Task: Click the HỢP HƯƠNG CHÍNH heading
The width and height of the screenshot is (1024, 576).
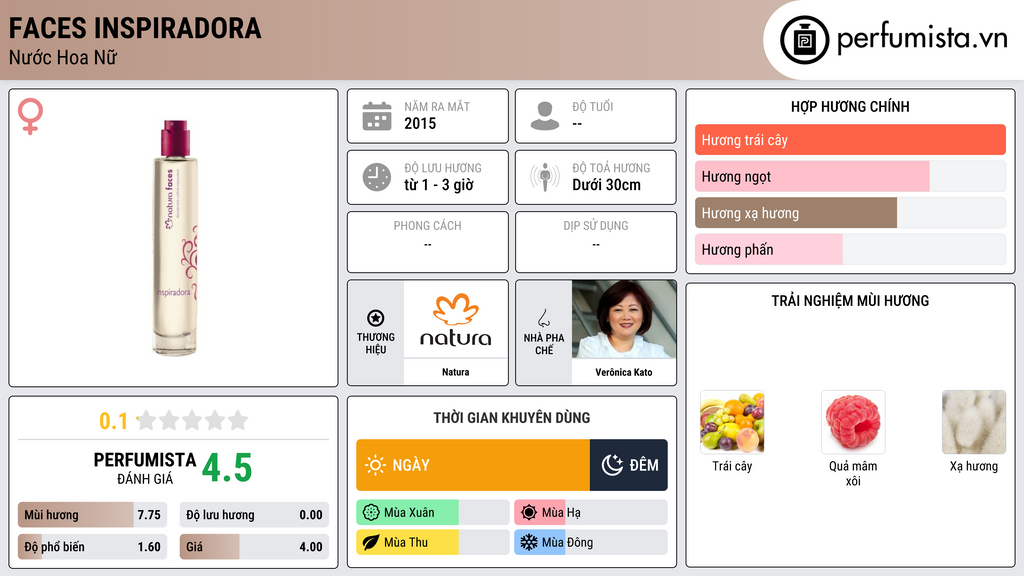Action: [850, 106]
